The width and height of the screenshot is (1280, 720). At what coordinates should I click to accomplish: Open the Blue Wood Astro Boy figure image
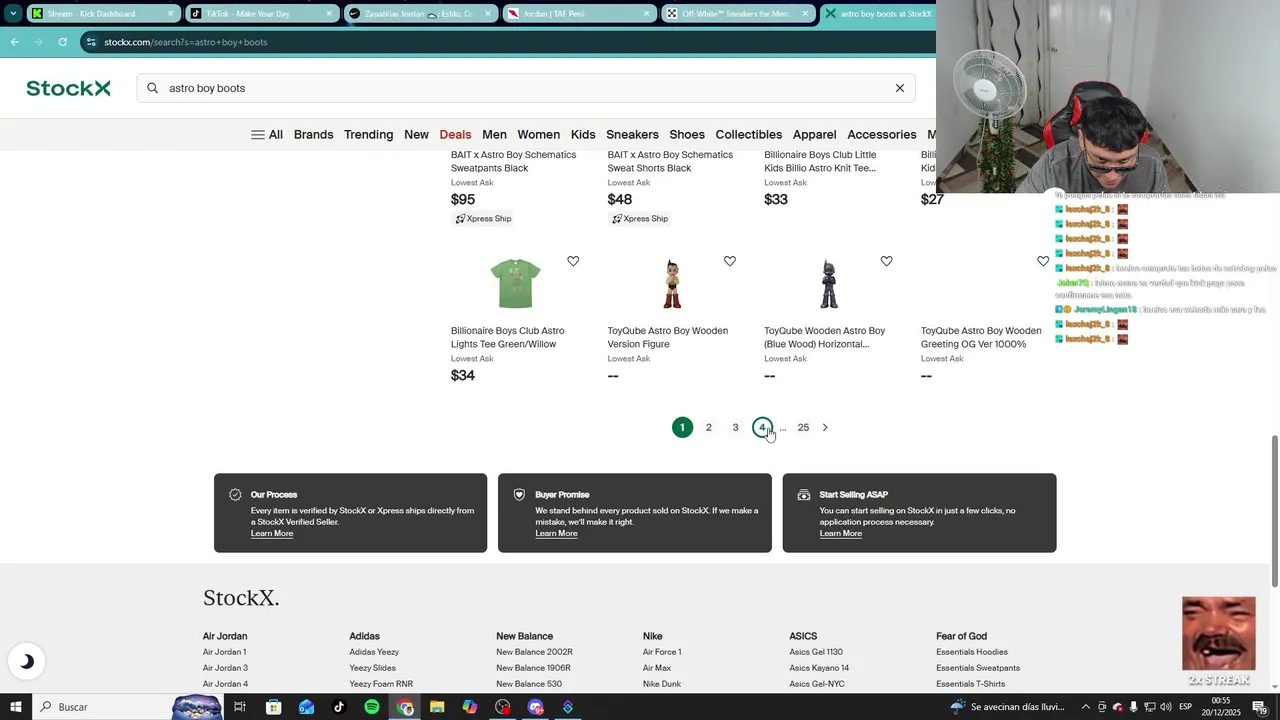(829, 284)
